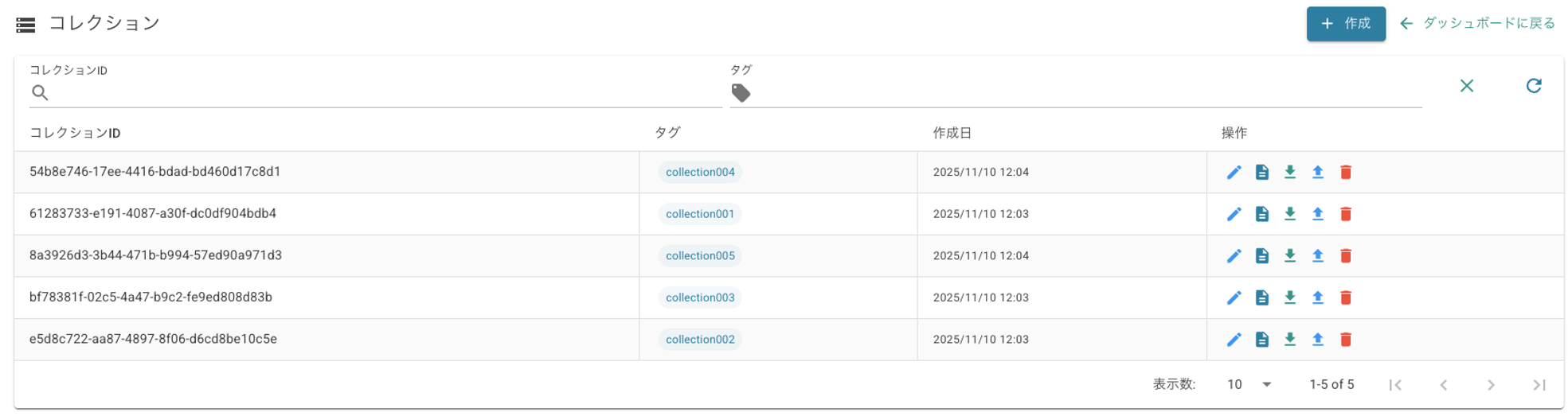Screen dimensions: 1568x416
Task: Clear filters with the X icon
Action: 1466,86
